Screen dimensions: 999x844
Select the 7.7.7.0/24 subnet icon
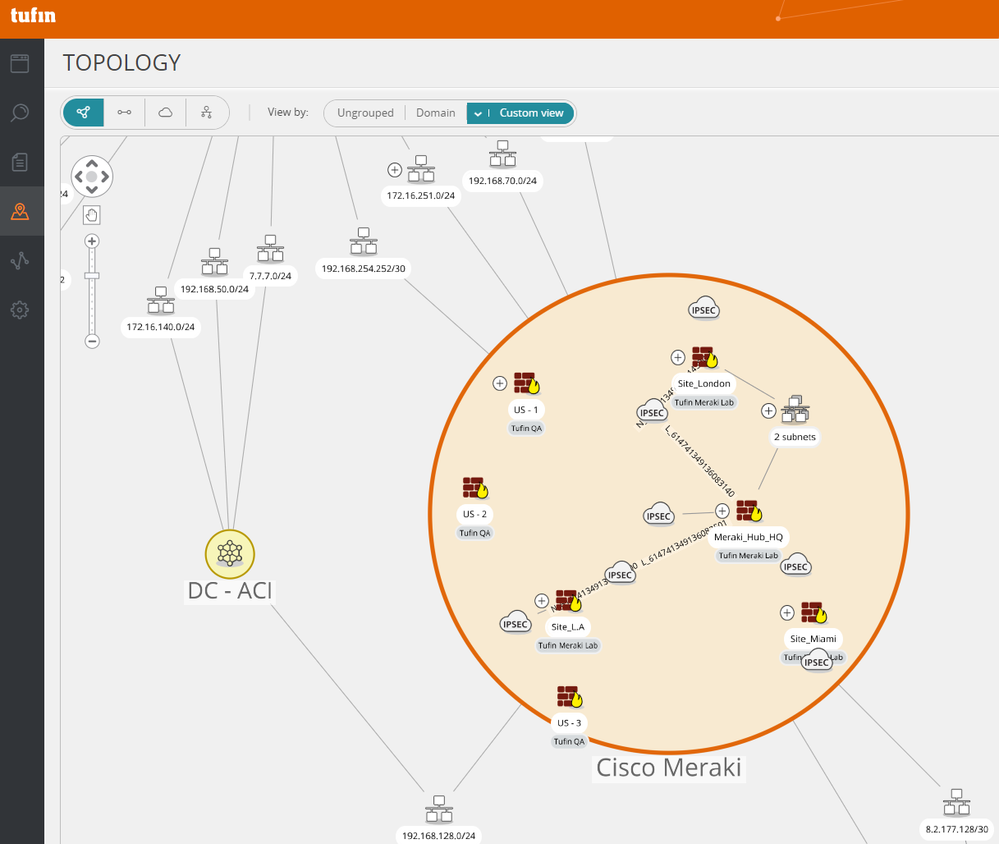270,248
